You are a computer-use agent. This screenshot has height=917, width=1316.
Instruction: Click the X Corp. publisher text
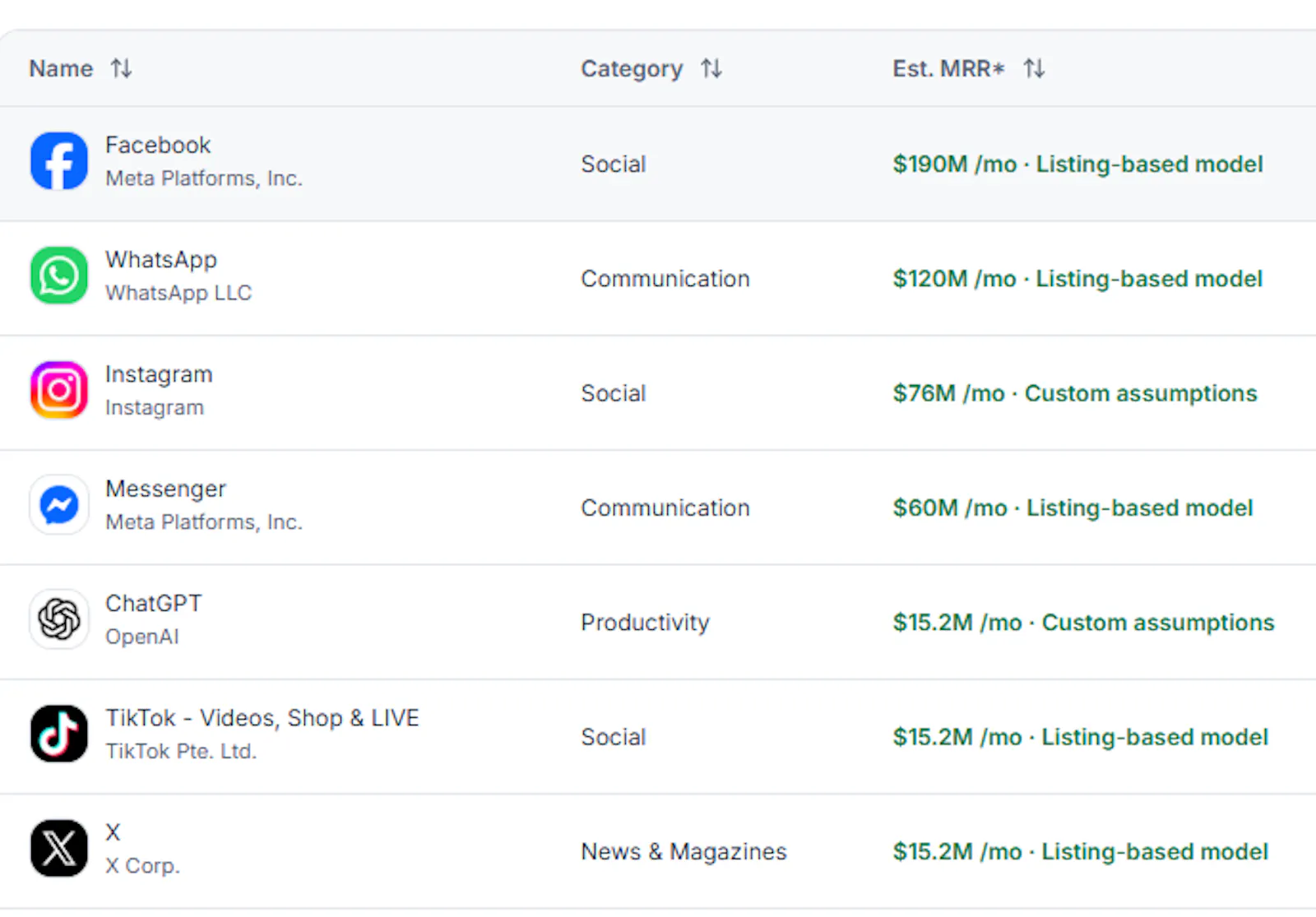click(142, 866)
